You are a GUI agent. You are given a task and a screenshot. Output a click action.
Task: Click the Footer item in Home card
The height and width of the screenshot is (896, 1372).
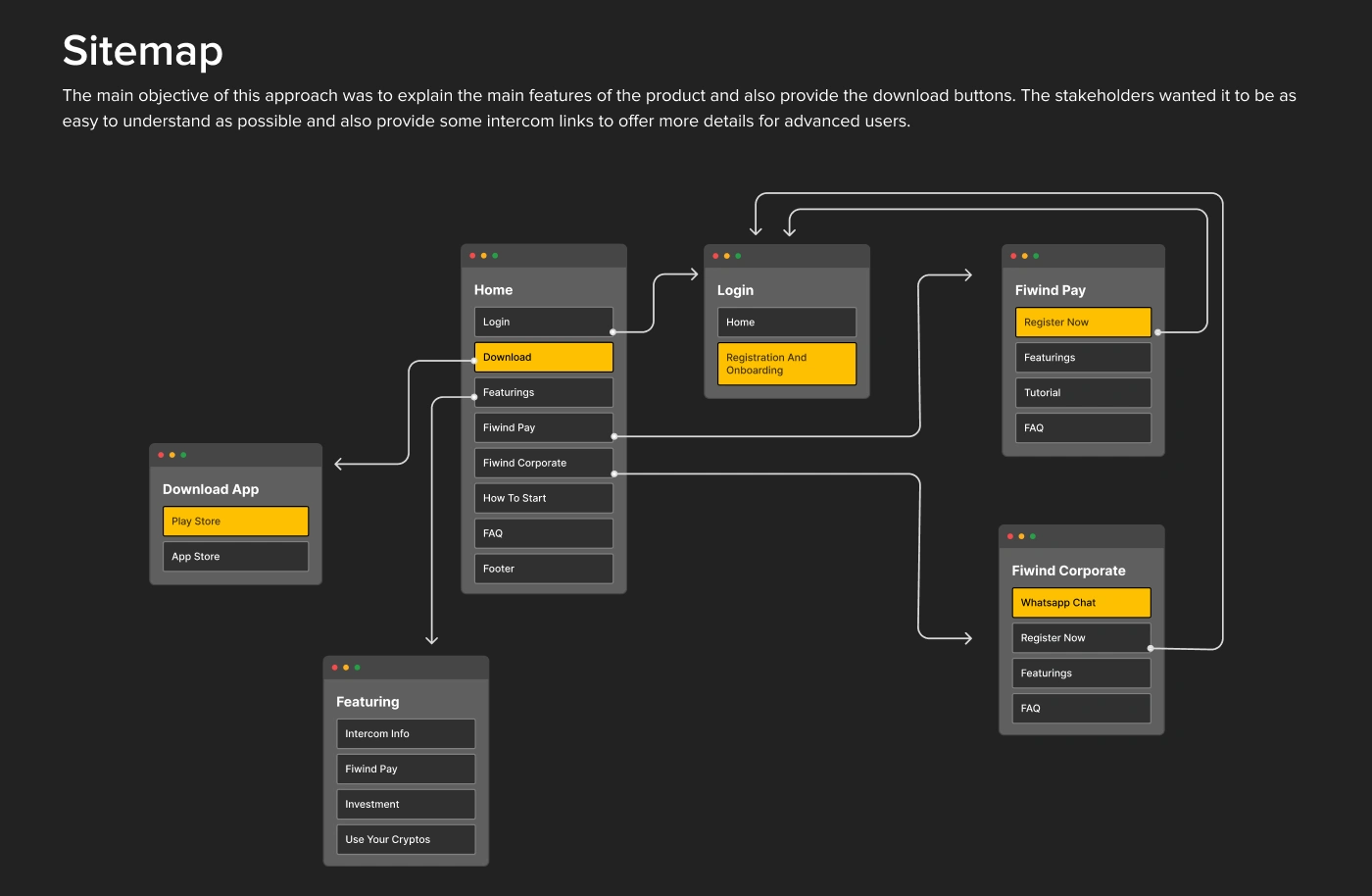pos(544,569)
